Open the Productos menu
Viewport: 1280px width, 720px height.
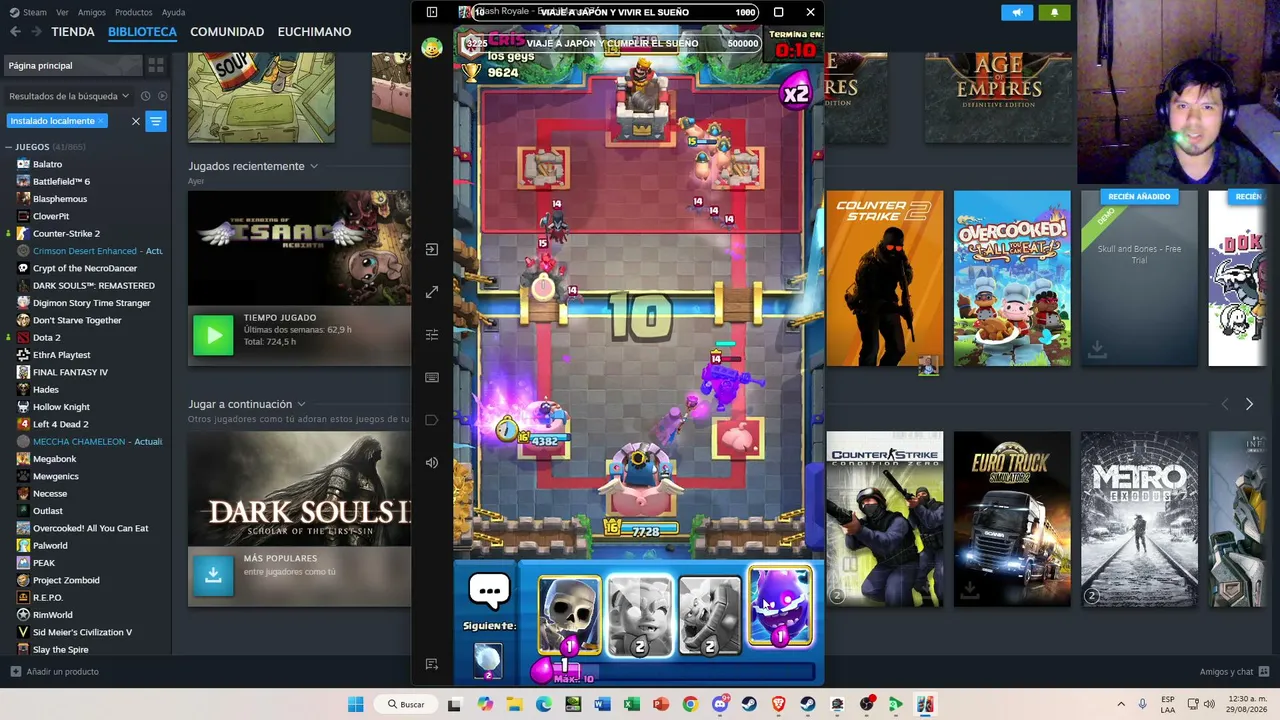134,12
